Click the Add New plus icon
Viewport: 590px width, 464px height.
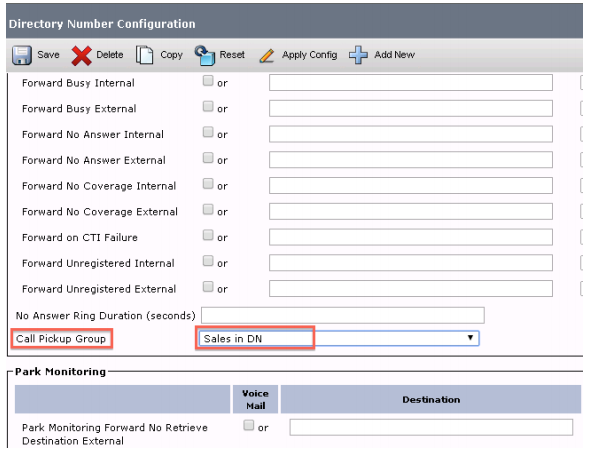click(358, 55)
